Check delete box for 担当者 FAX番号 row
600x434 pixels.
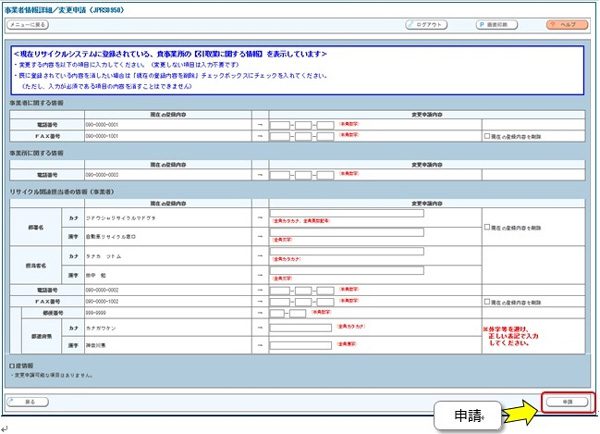coord(486,300)
